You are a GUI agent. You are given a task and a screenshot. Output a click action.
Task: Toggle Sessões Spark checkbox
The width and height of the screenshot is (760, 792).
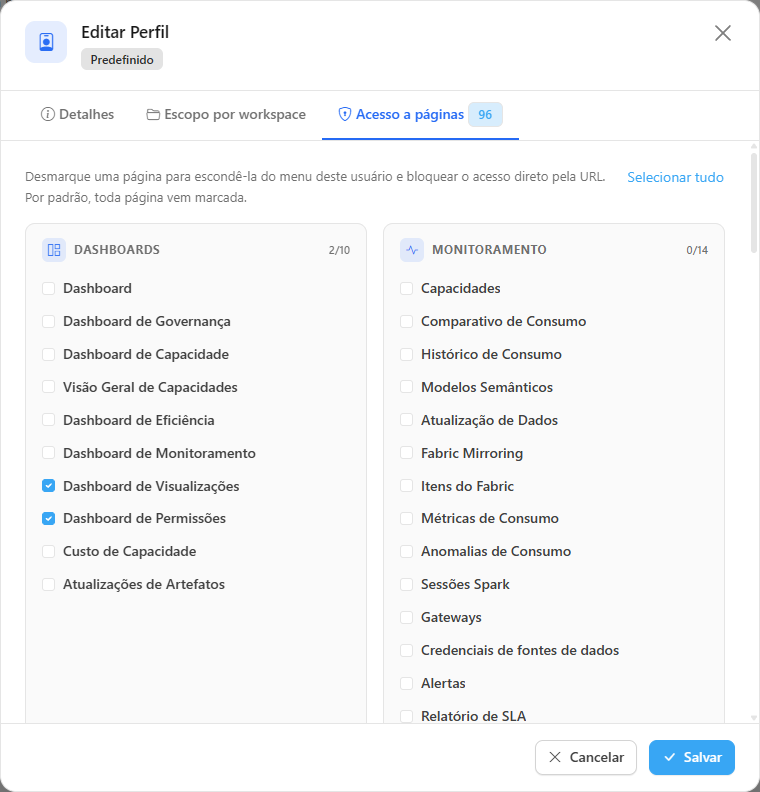407,584
